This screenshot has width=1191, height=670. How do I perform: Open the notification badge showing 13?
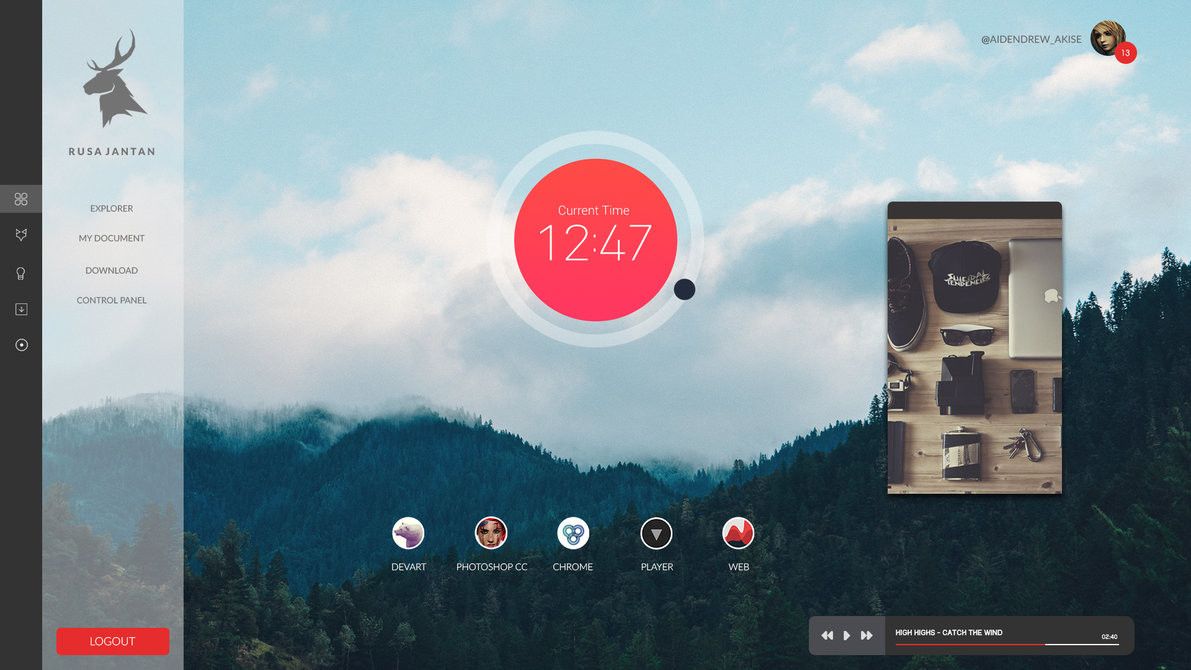pos(1126,52)
